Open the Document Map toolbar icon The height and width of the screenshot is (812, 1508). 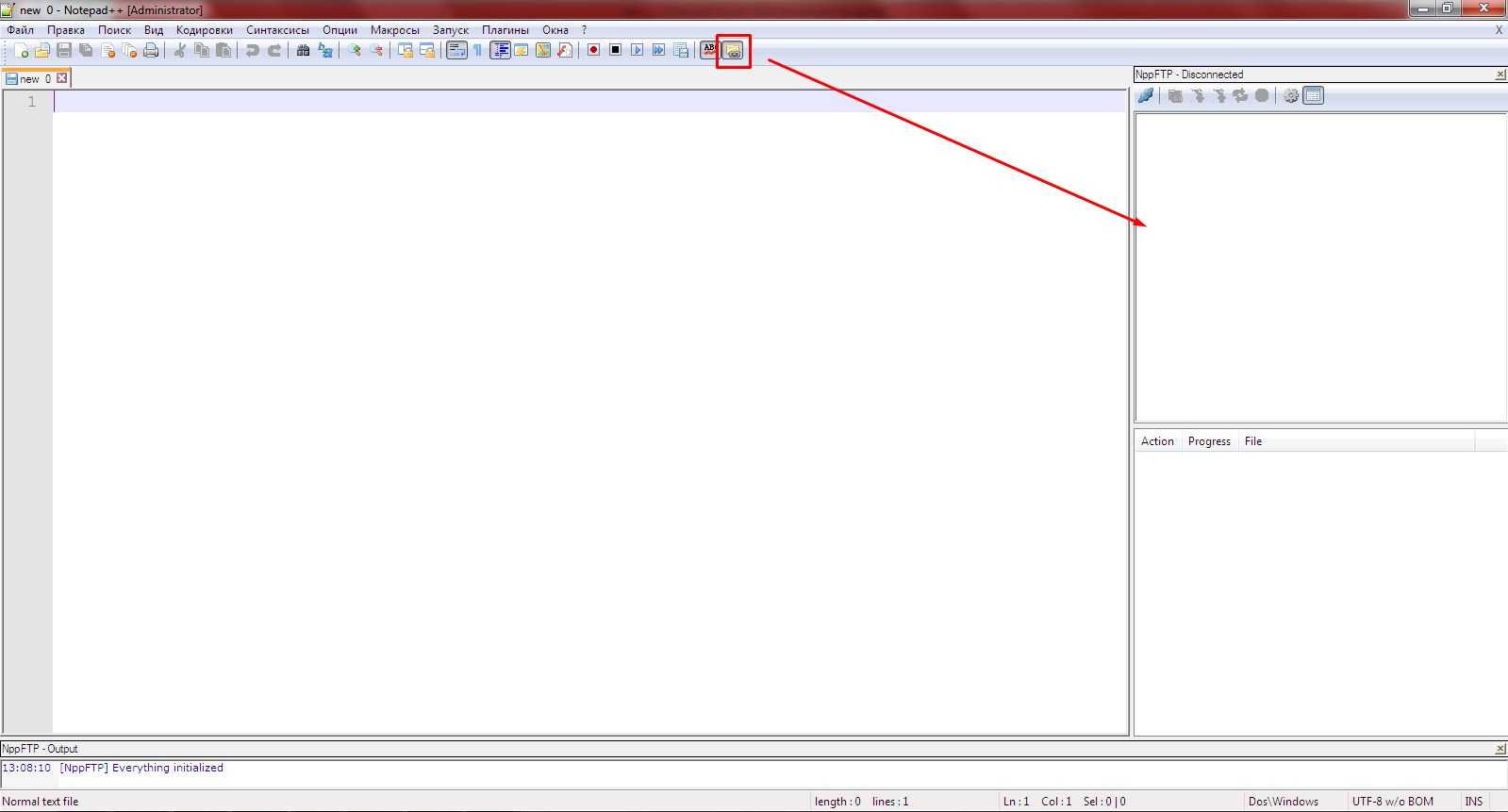[543, 50]
